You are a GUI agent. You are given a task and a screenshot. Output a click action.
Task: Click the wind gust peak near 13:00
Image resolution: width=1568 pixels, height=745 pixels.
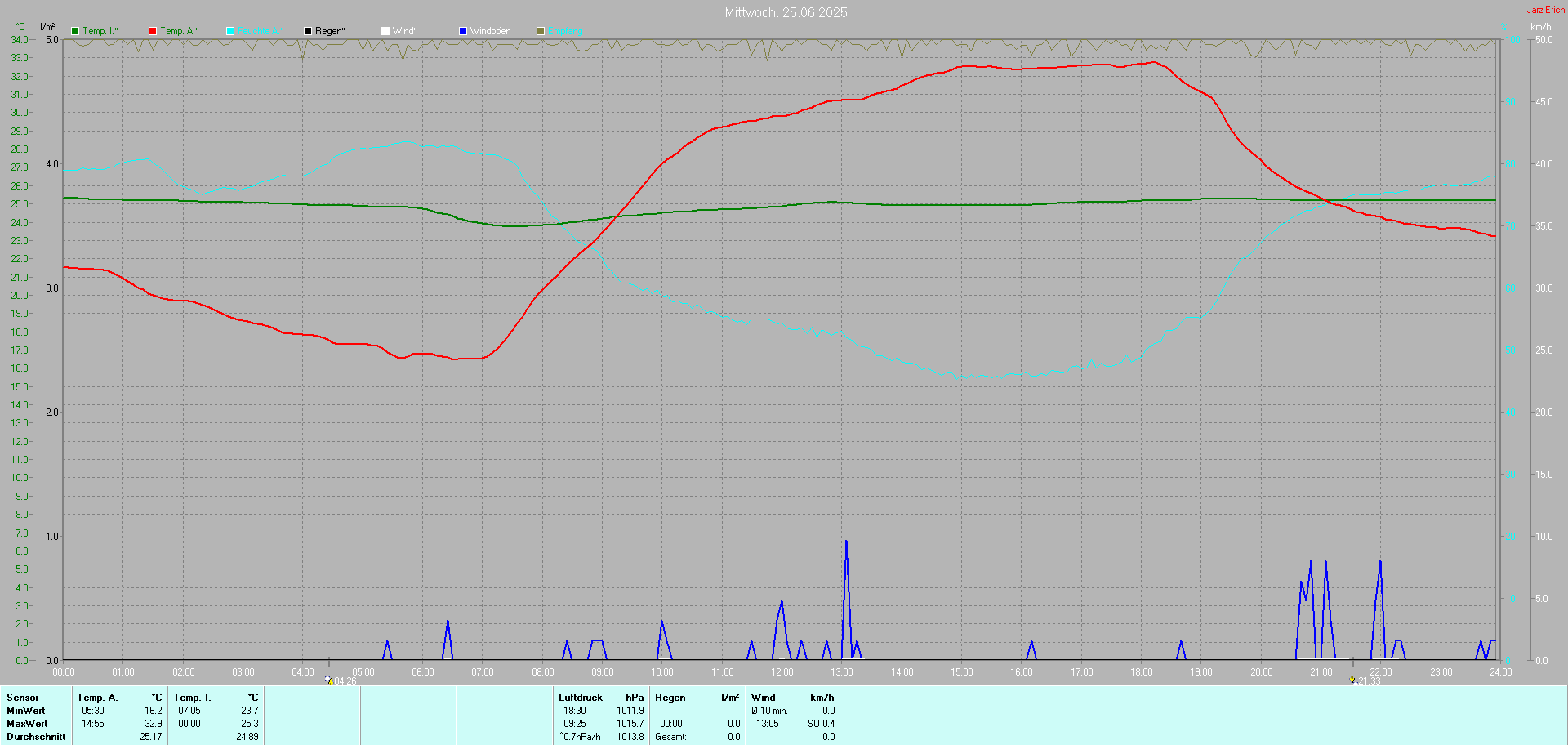pos(846,542)
